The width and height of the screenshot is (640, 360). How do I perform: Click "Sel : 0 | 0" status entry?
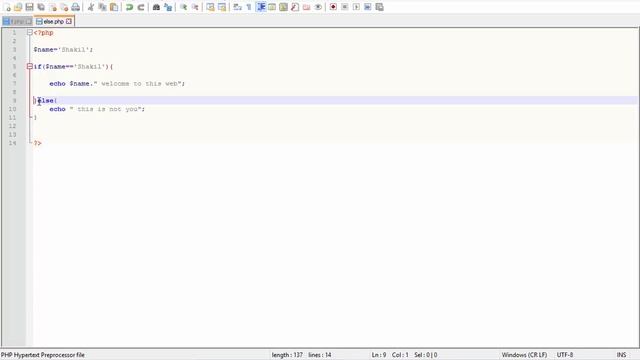pyautogui.click(x=426, y=355)
